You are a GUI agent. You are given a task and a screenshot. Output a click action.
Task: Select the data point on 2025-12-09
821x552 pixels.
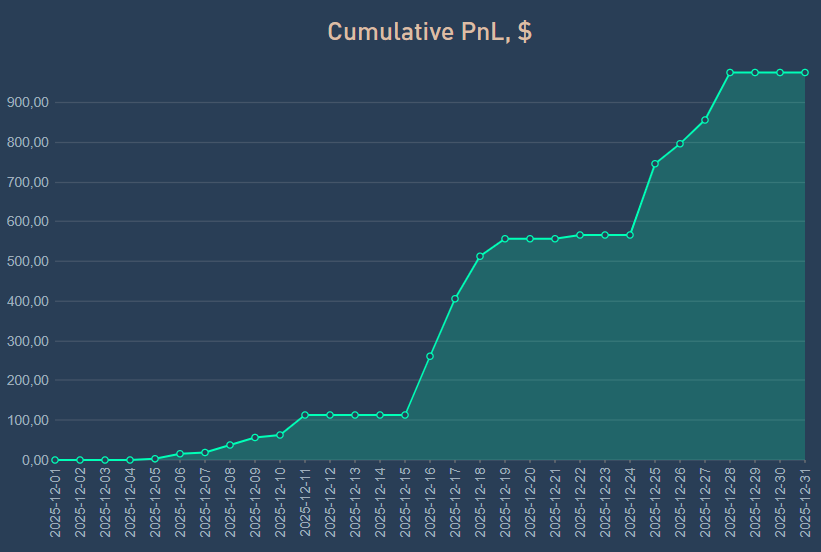click(255, 438)
